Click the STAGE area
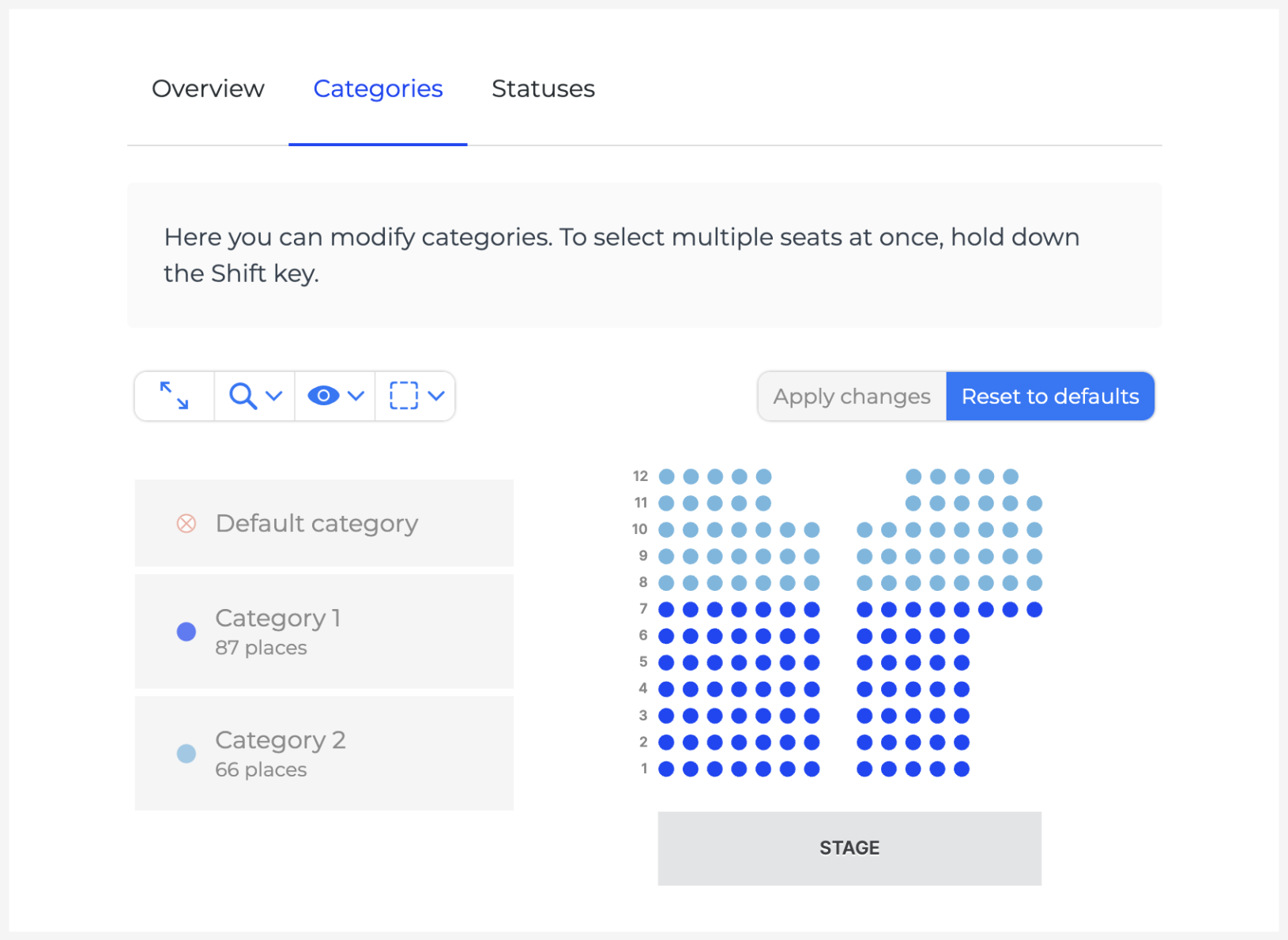1288x940 pixels. tap(849, 848)
